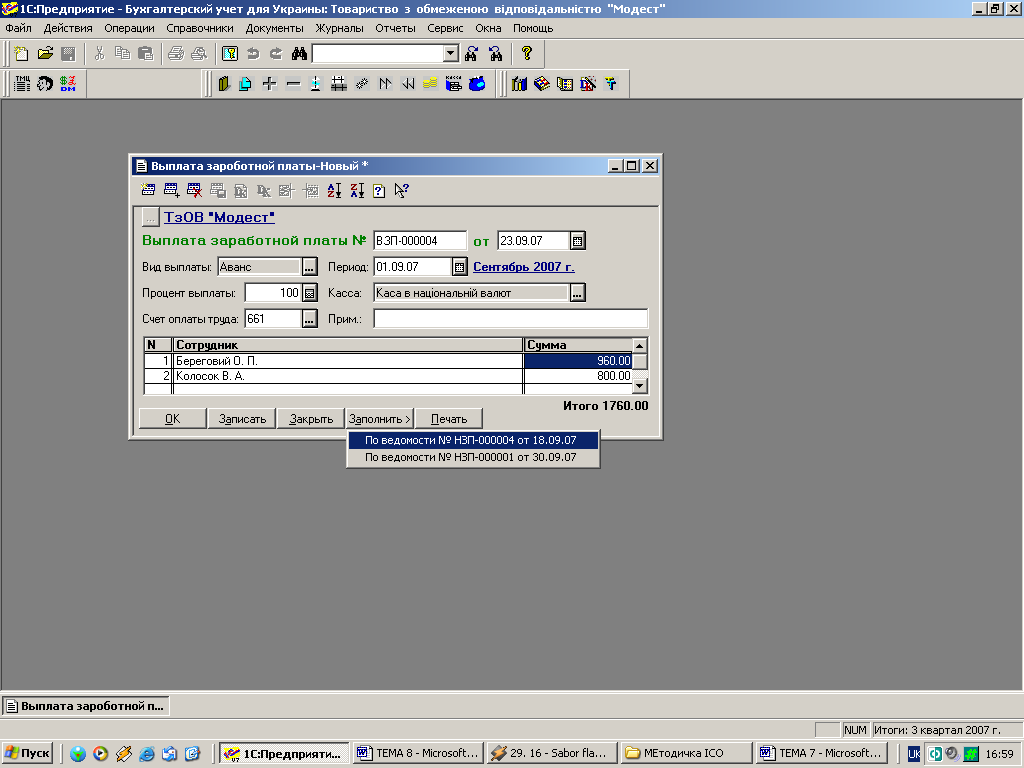Switch to МЕтодичка ІСО folder taskbar item
Image resolution: width=1024 pixels, height=768 pixels.
point(686,753)
